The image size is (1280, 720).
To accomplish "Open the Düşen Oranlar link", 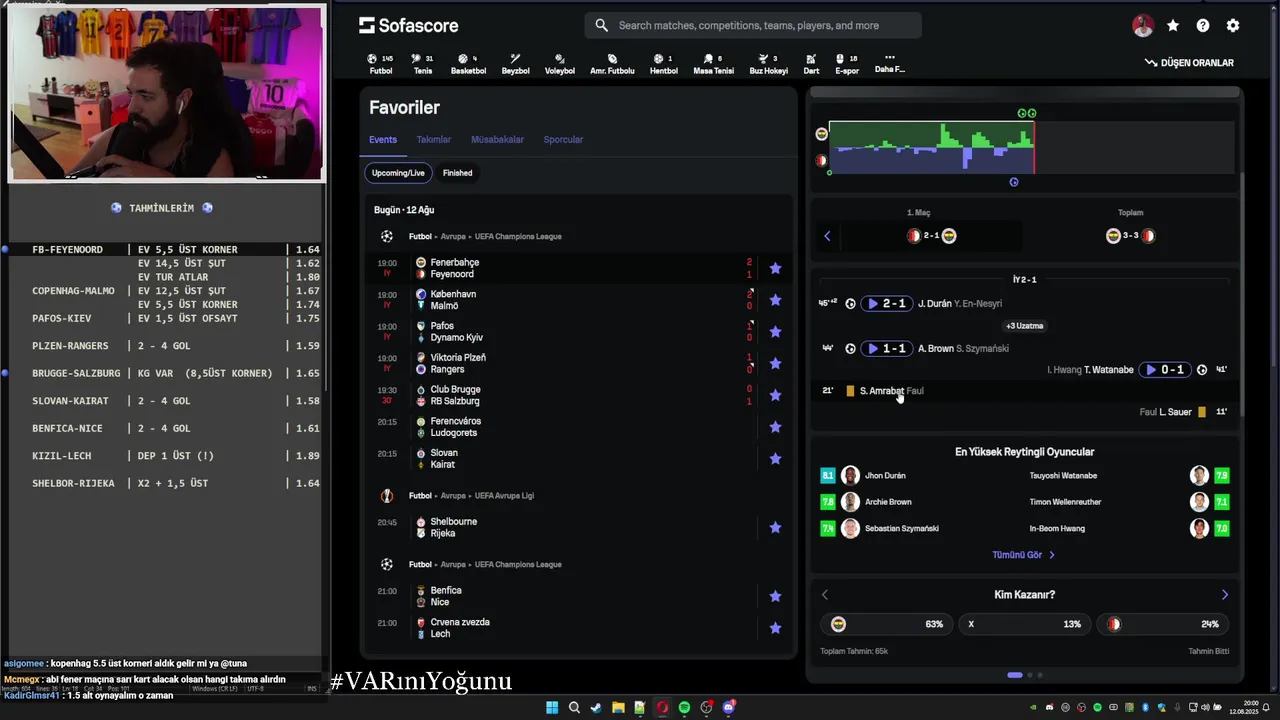I will pos(1189,63).
